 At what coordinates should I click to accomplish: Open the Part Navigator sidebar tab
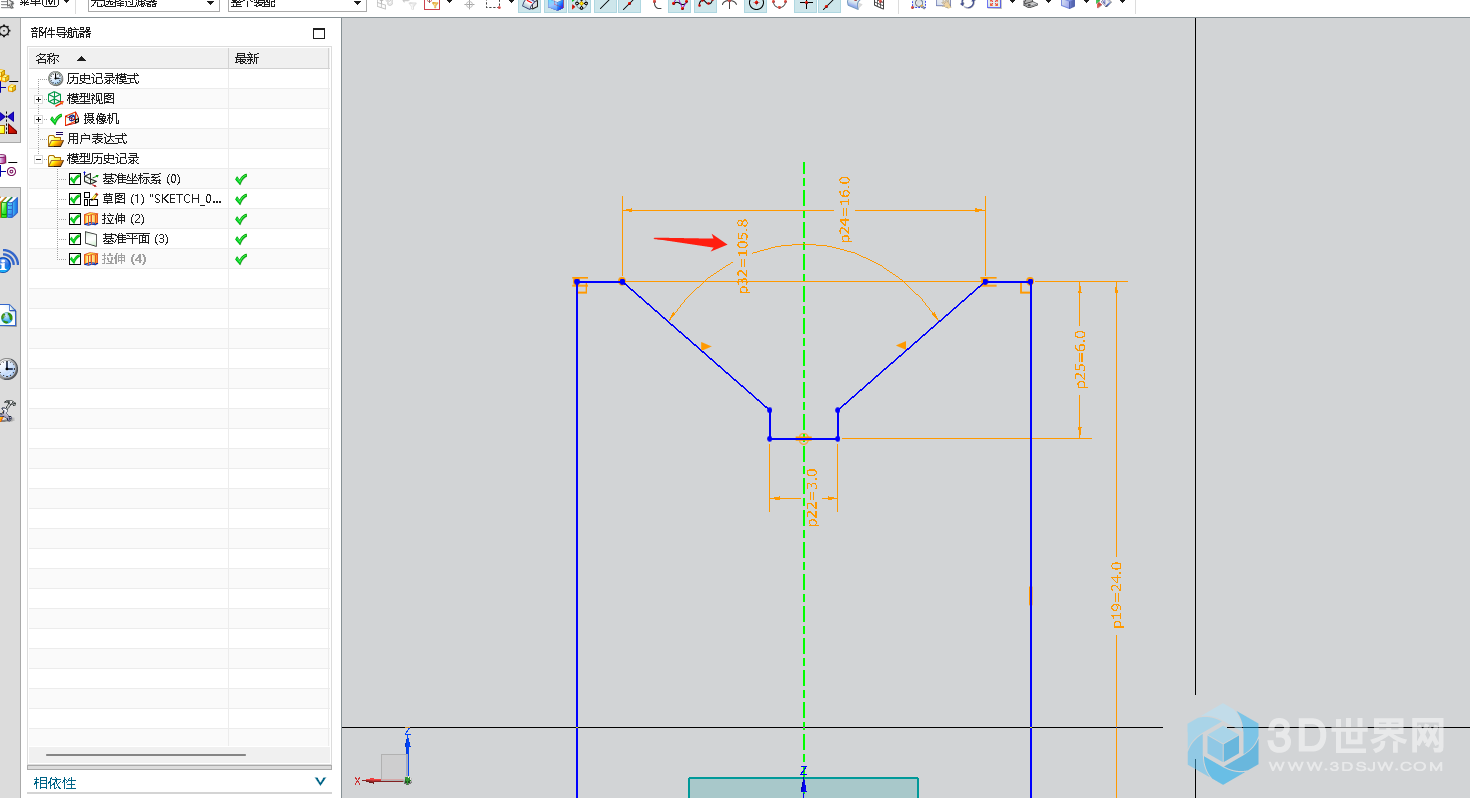tap(8, 166)
